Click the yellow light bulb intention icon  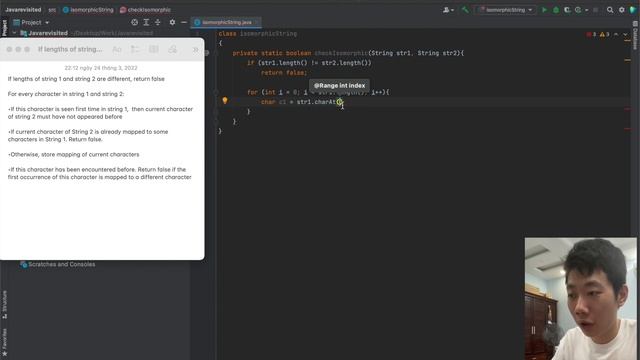click(x=224, y=100)
